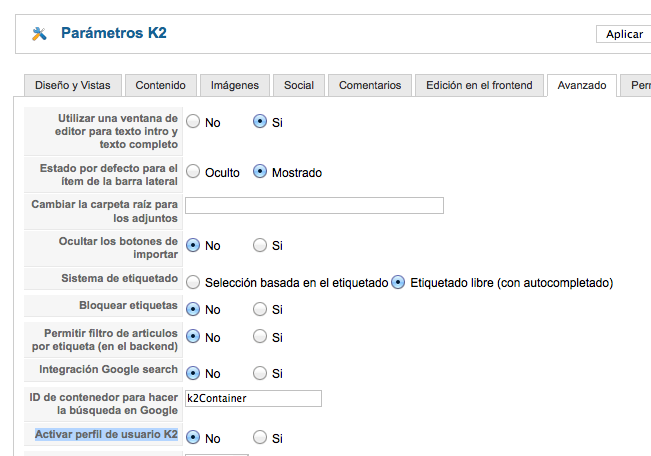Open the Diseño y Vistas tab
Viewport: 651px width, 456px height.
point(73,85)
